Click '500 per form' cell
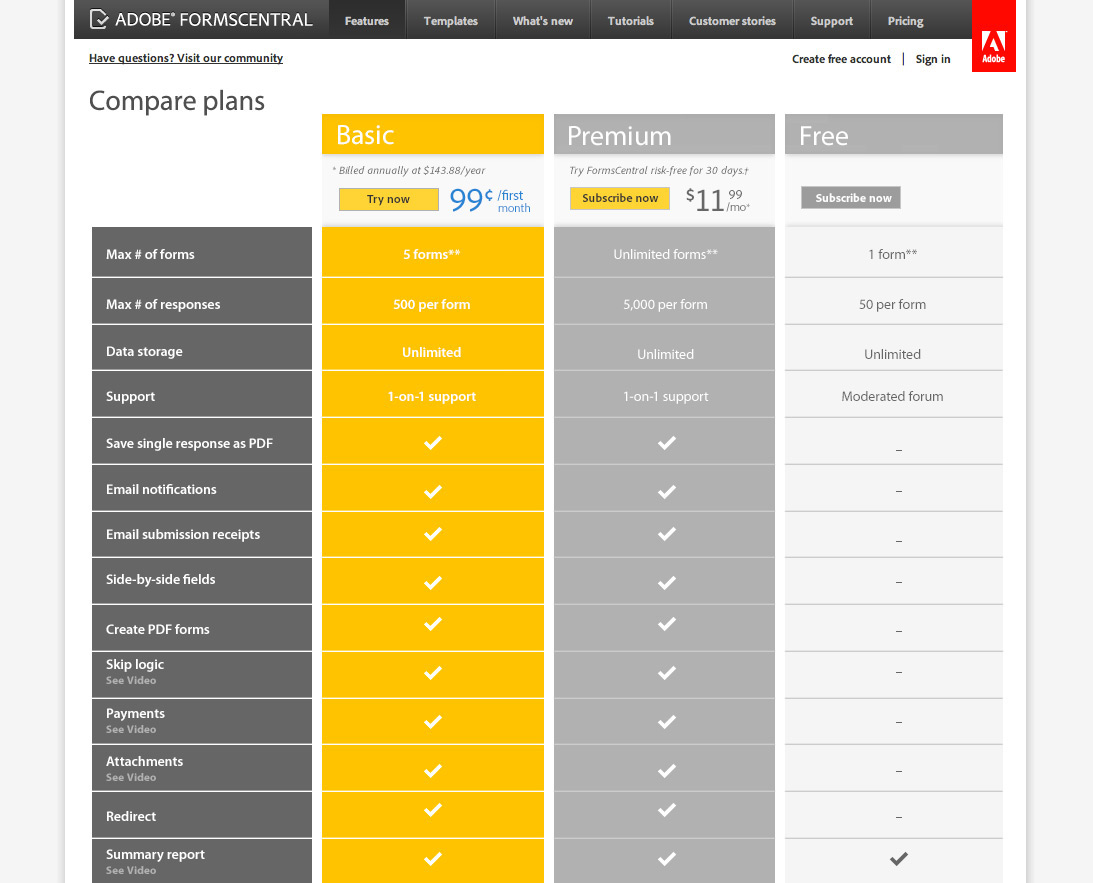Viewport: 1093px width, 883px height. point(431,305)
